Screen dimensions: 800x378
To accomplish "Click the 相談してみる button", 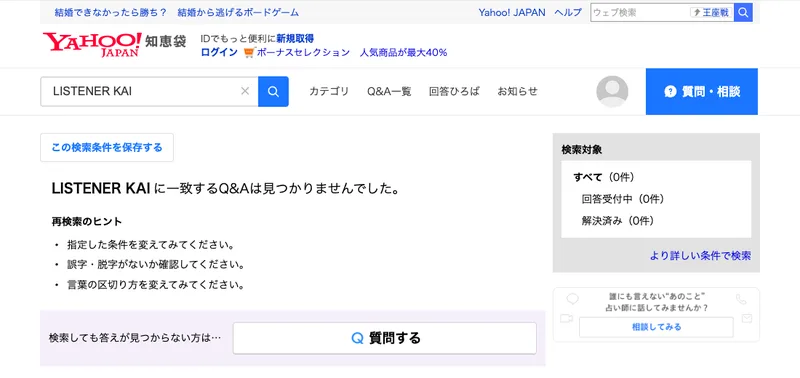I will click(656, 327).
